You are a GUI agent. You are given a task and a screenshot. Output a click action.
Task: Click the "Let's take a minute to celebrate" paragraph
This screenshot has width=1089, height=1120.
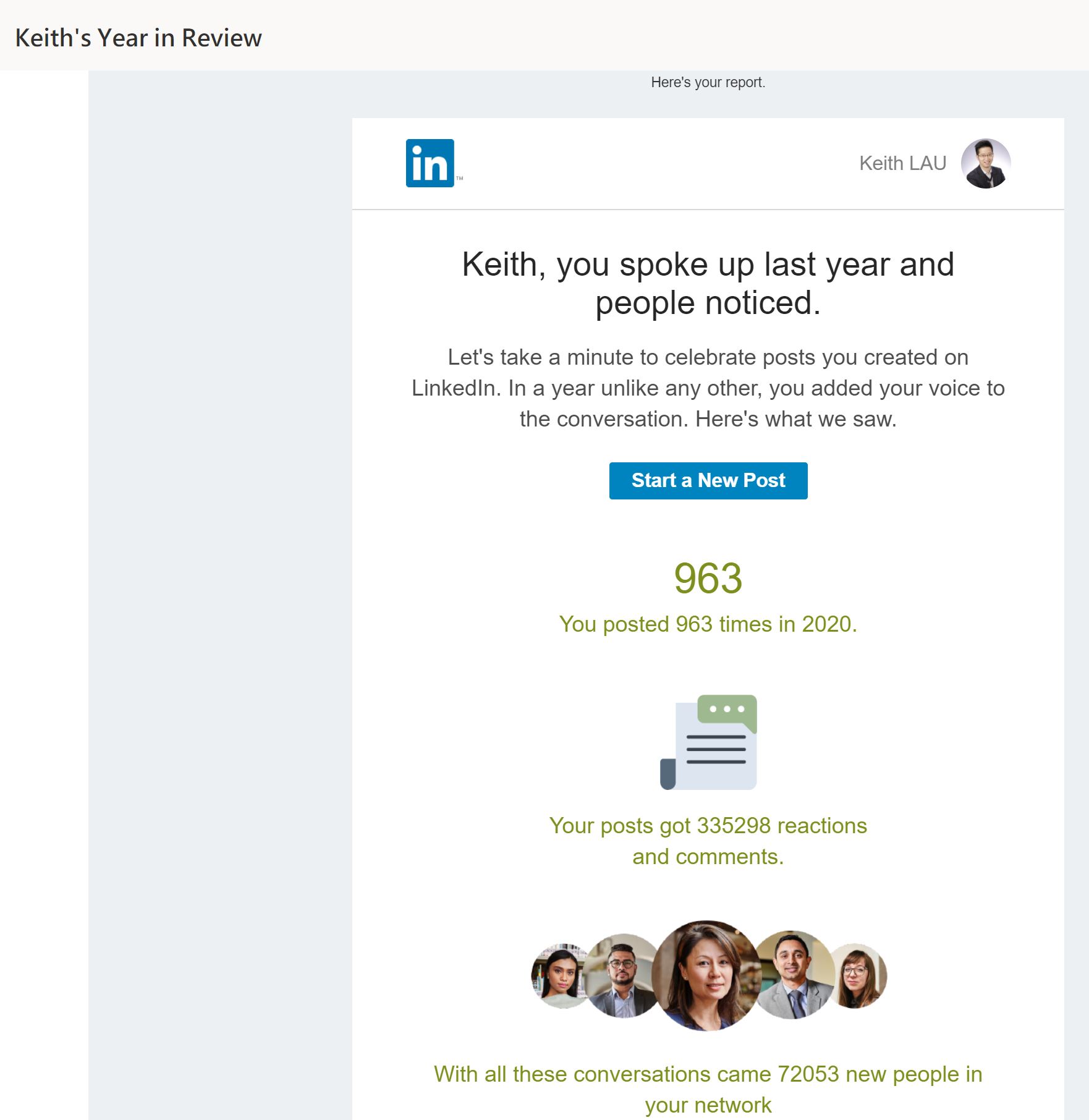(708, 388)
